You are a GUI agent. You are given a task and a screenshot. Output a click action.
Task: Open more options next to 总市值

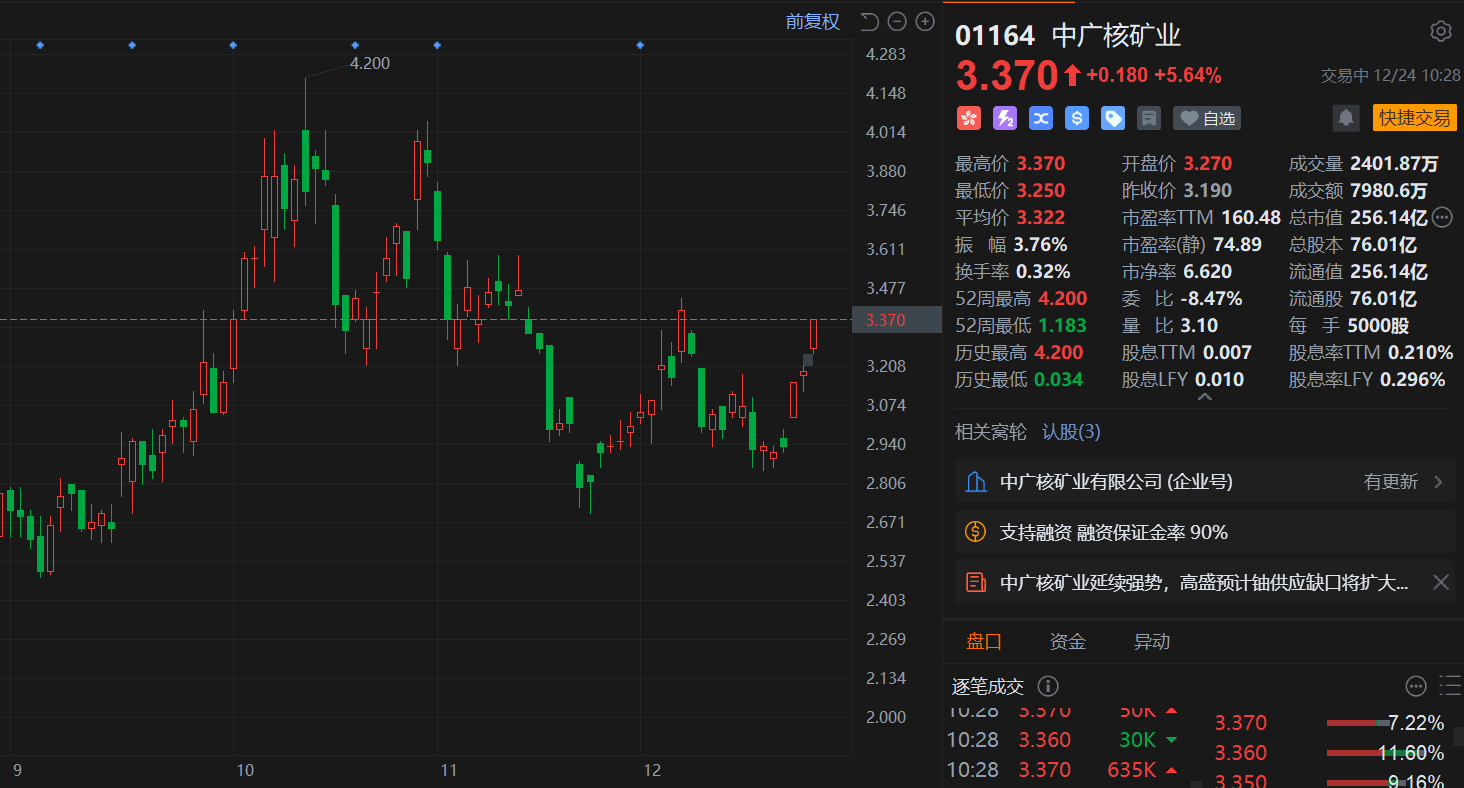[x=1441, y=217]
